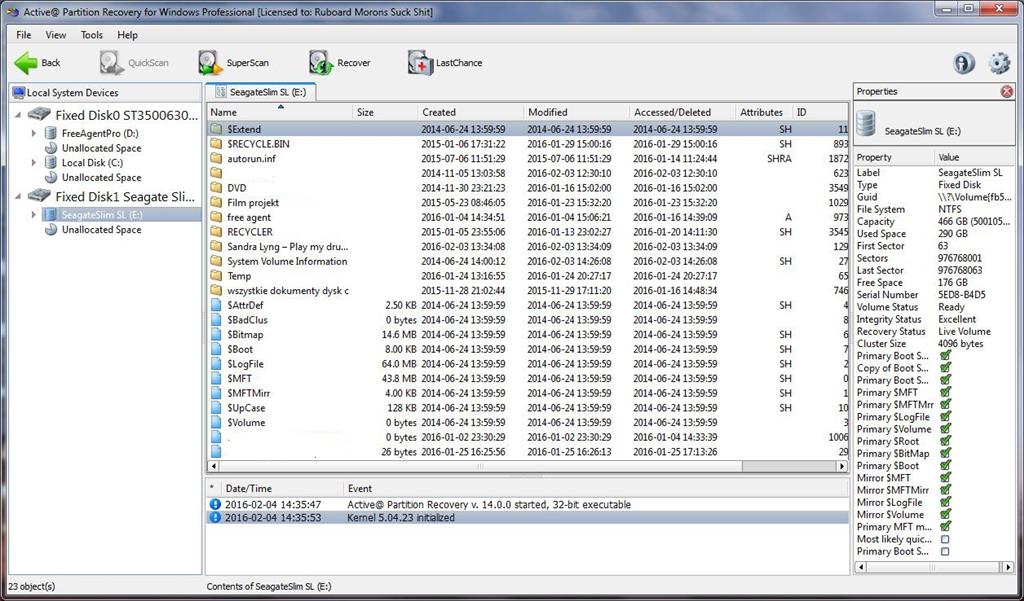1024x601 pixels.
Task: Click the Date/Time log column header
Action: pos(282,489)
